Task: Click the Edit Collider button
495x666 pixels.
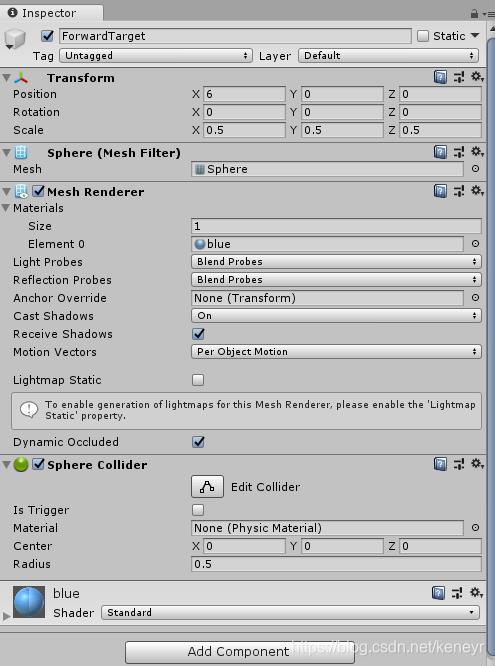Action: (x=207, y=486)
